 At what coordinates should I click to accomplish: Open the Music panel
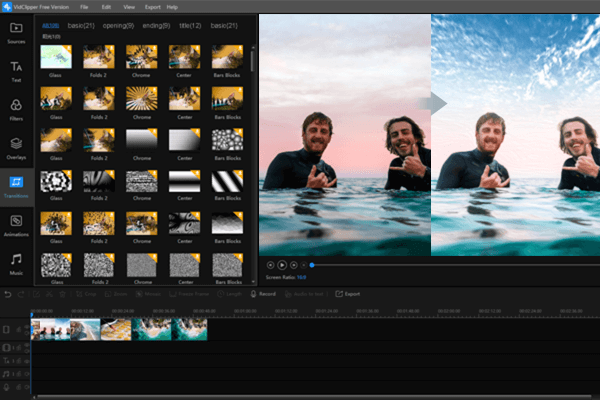click(16, 262)
